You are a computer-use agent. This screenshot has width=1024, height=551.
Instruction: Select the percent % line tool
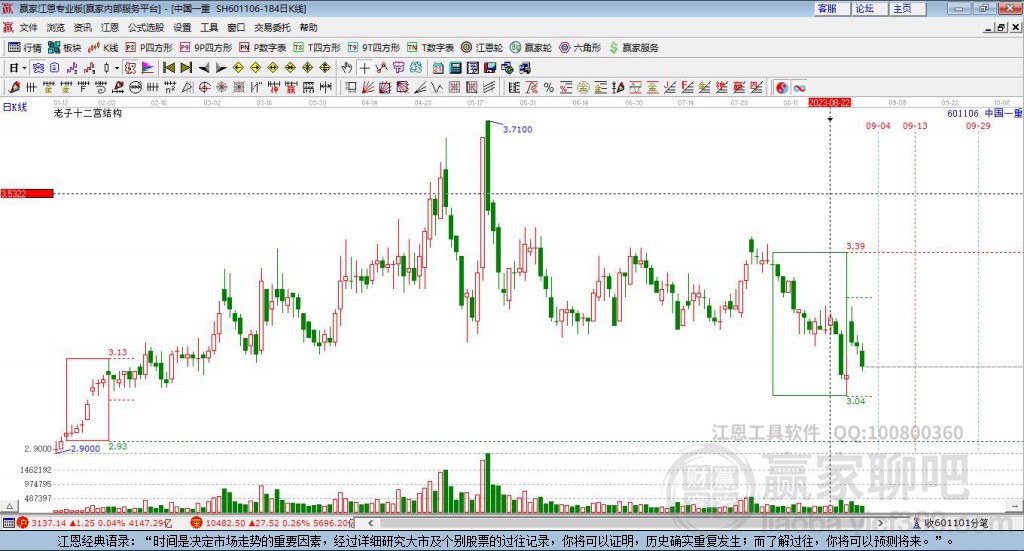click(x=549, y=87)
